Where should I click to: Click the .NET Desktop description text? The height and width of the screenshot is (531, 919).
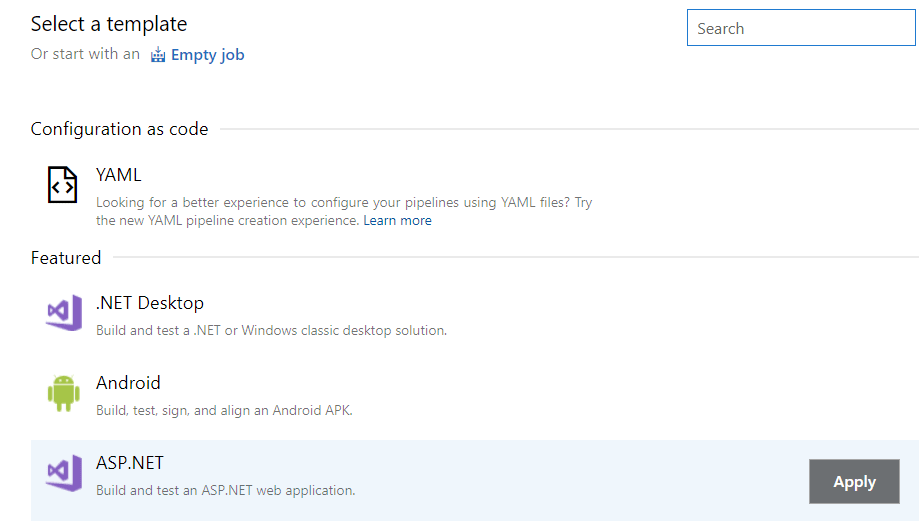[271, 330]
